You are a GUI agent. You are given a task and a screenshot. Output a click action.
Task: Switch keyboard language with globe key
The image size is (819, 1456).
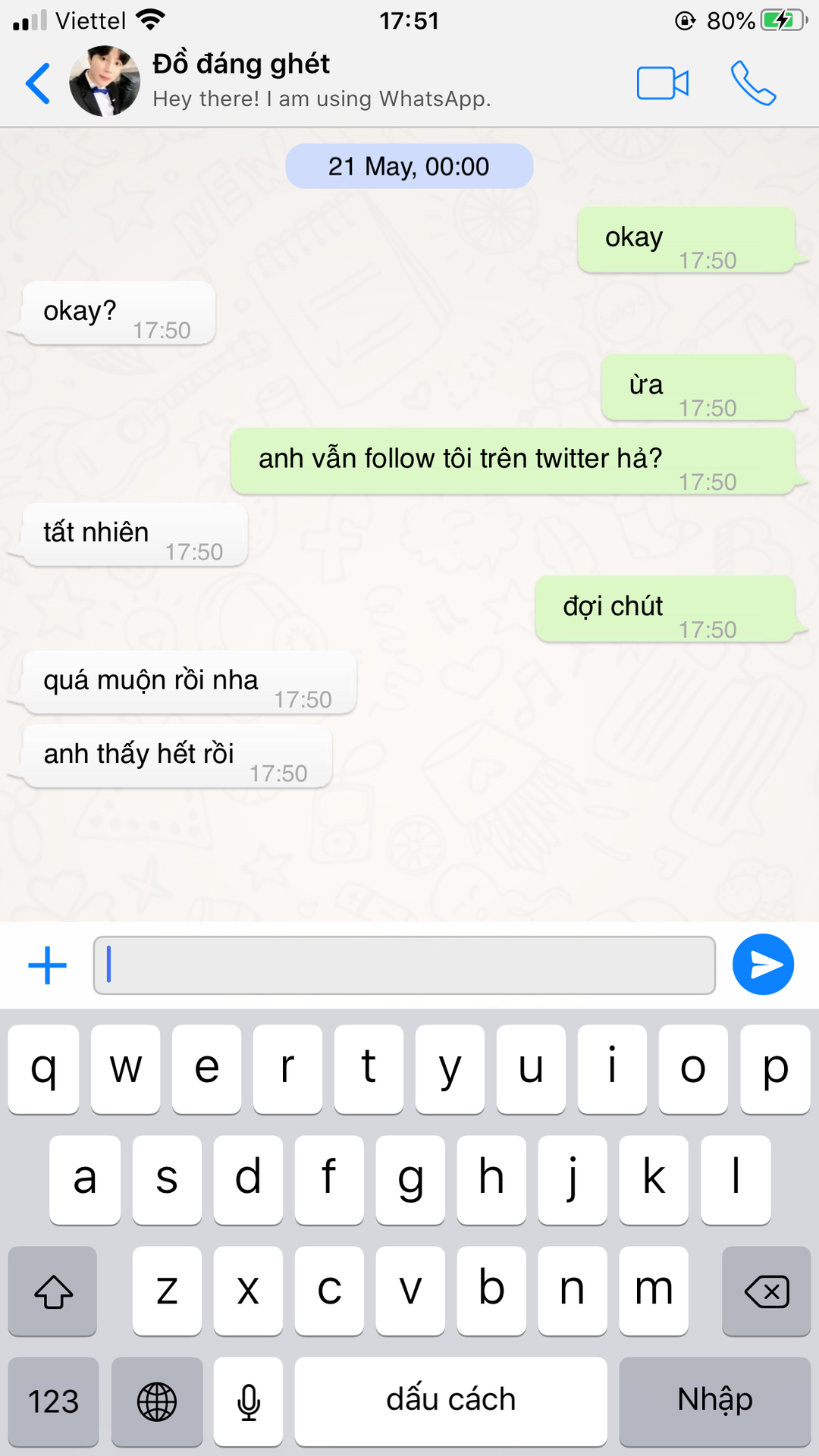[x=157, y=1401]
